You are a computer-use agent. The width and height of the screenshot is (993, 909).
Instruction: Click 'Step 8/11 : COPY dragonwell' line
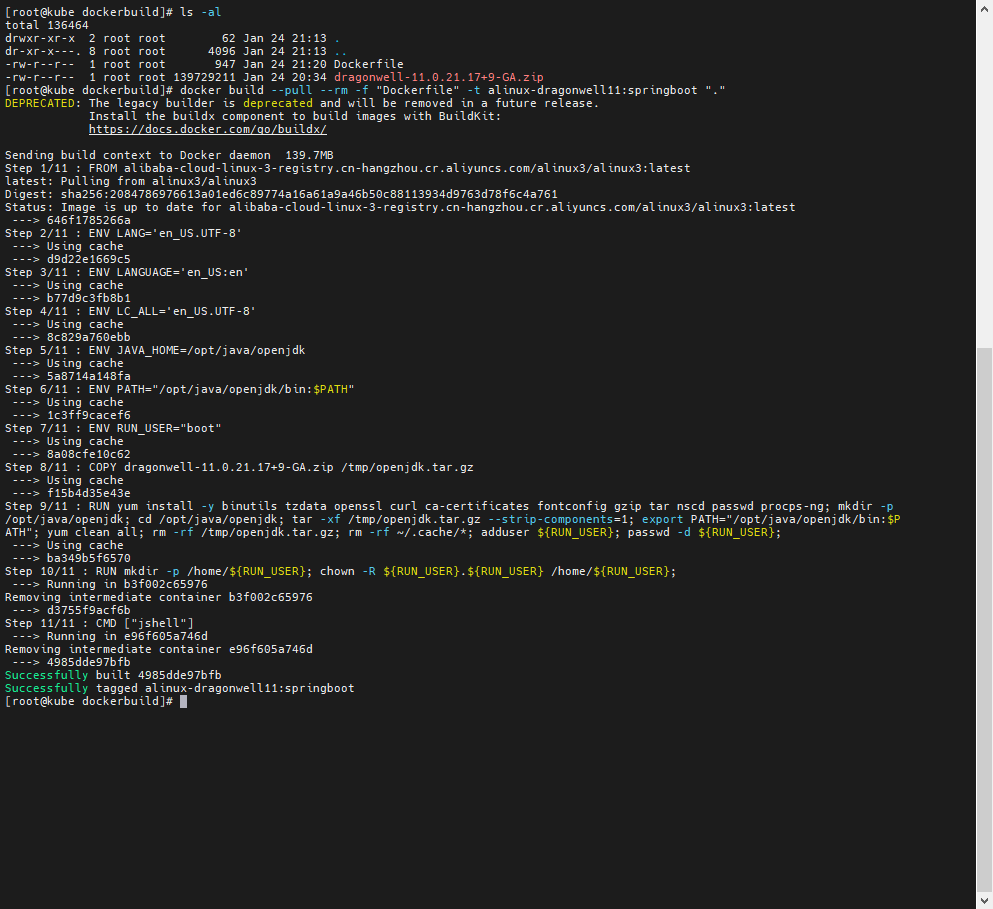(239, 467)
